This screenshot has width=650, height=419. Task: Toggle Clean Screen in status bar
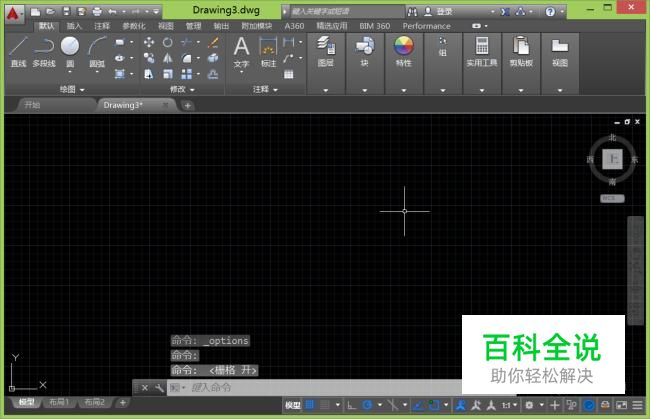pyautogui.click(x=621, y=405)
